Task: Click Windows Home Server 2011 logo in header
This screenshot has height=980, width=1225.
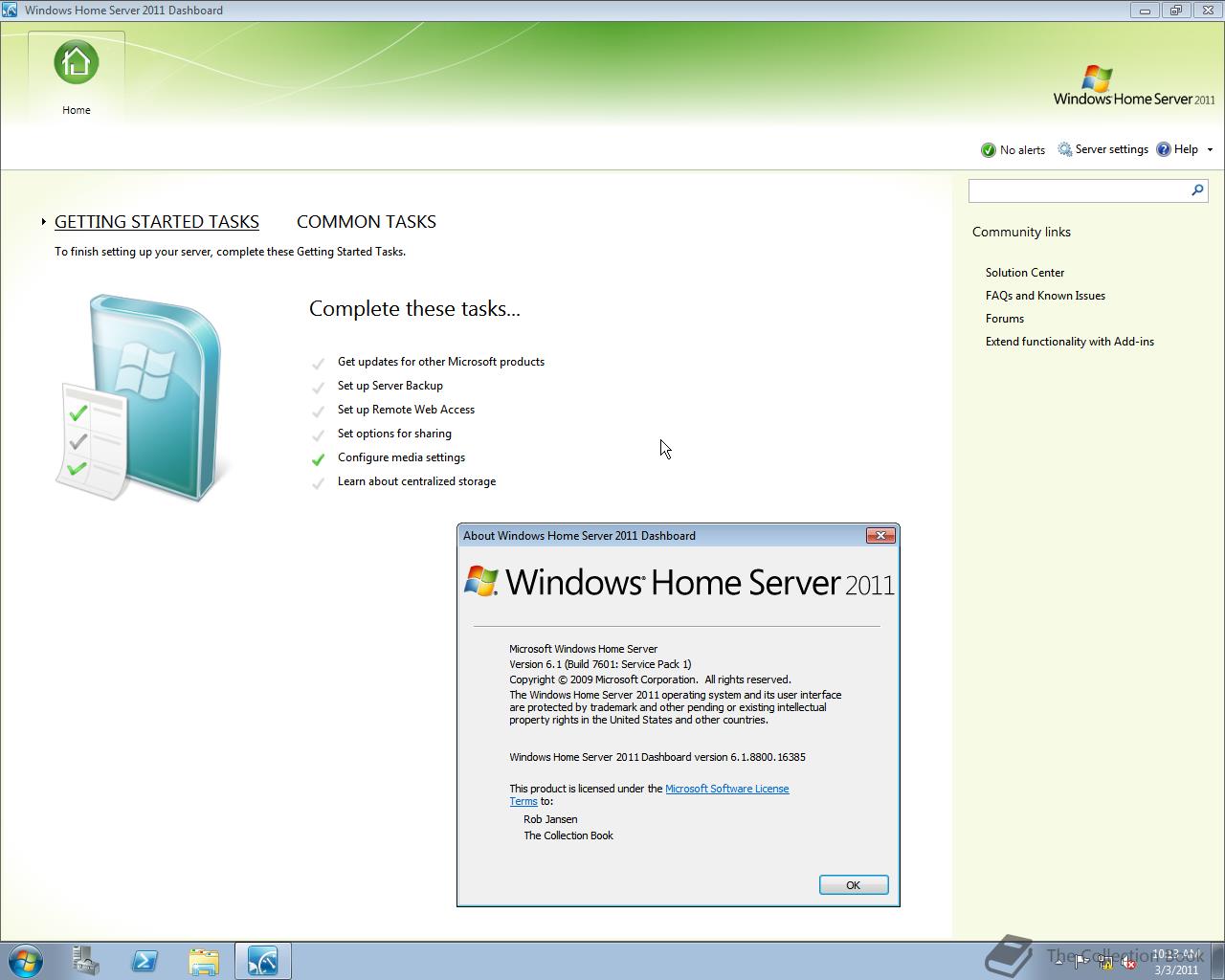Action: click(1134, 86)
